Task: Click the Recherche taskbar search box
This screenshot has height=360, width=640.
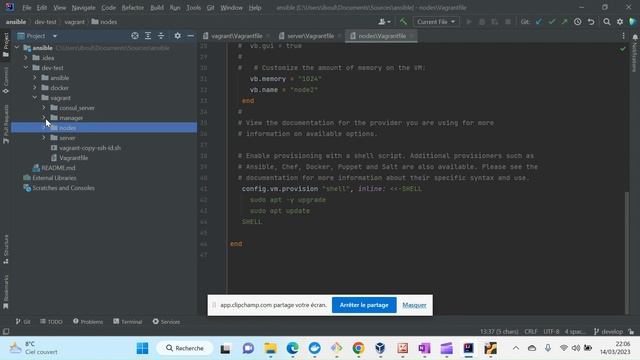Action: click(184, 348)
